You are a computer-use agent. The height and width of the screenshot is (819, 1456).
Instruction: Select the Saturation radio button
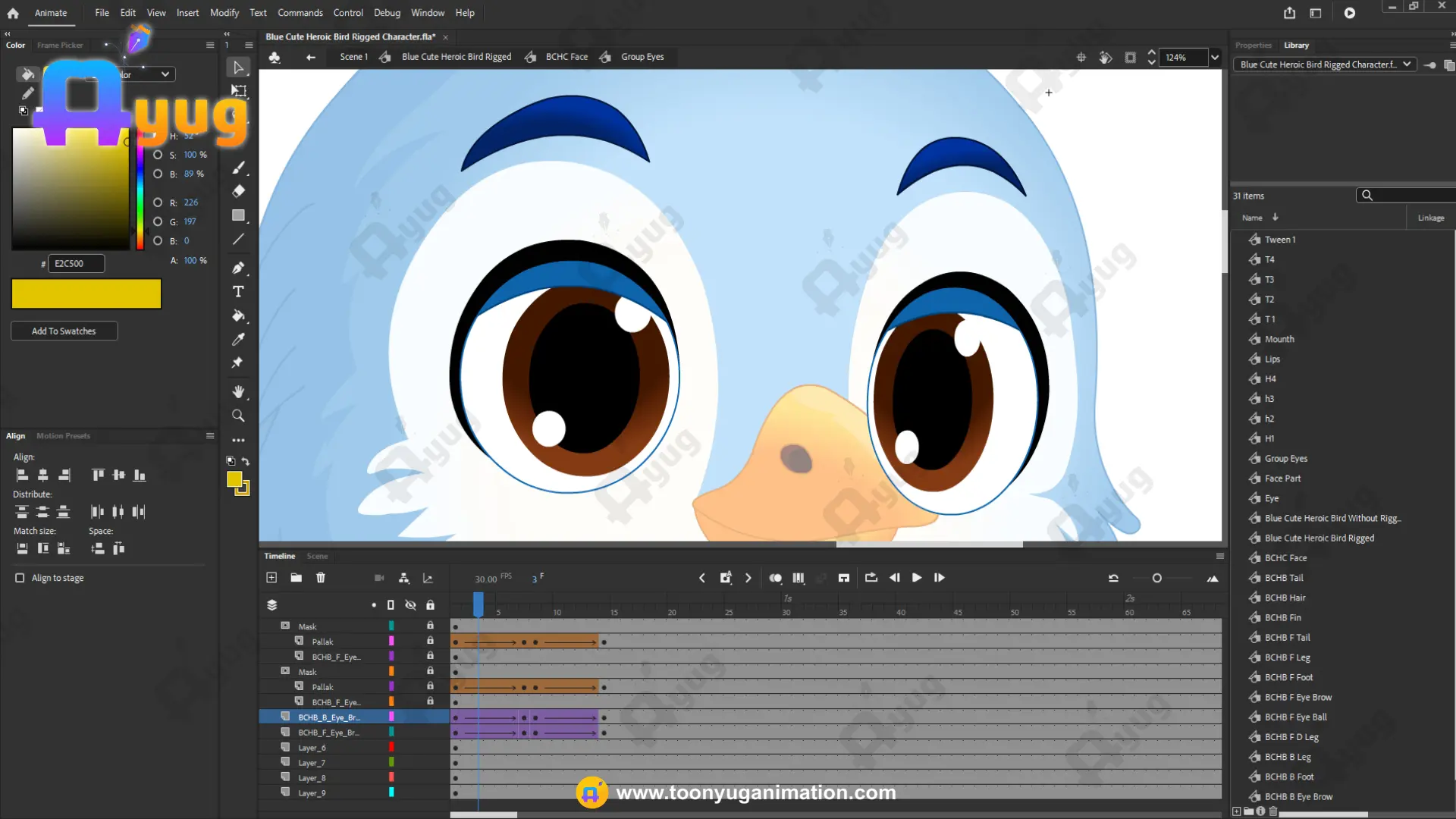click(158, 155)
